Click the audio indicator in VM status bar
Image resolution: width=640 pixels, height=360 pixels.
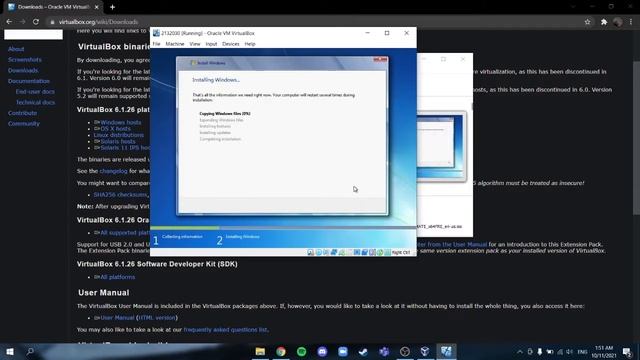coord(326,252)
